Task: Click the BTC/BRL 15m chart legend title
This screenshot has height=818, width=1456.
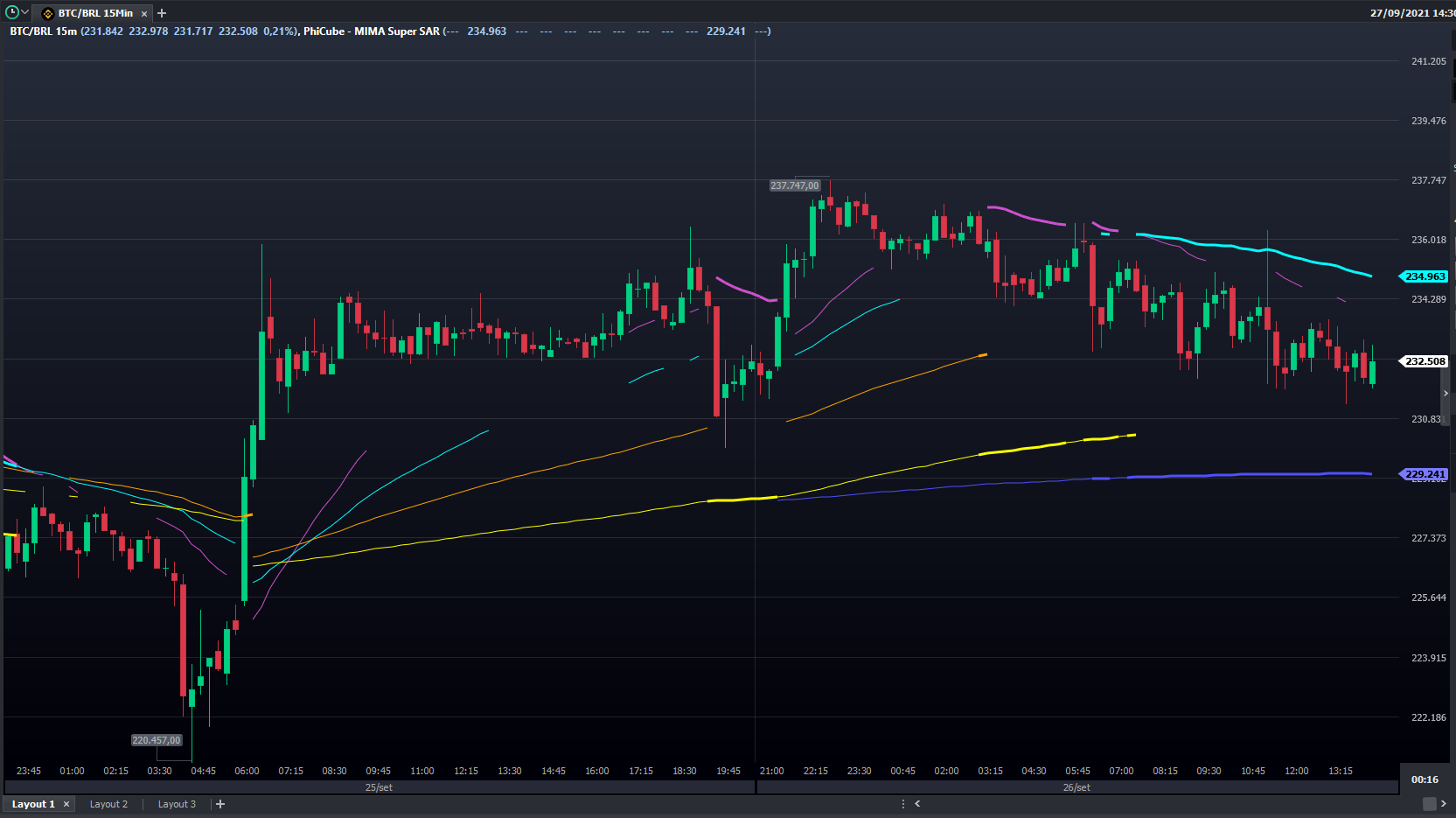Action: pyautogui.click(x=43, y=31)
